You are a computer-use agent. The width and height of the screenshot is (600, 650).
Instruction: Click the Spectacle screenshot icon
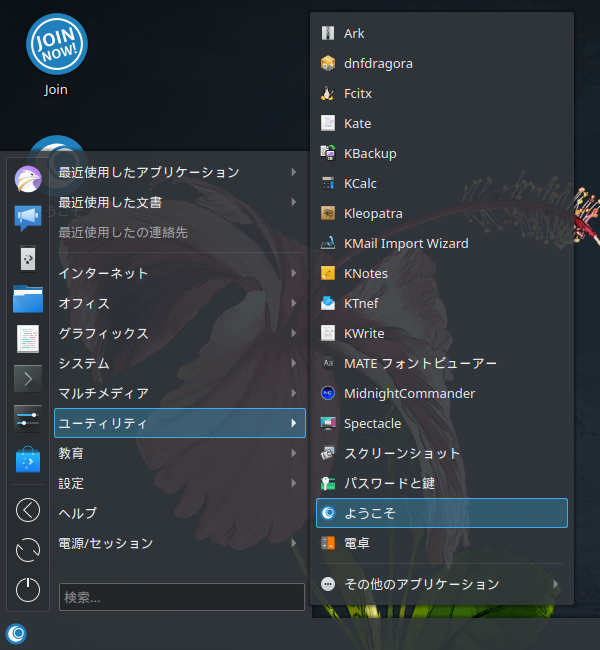point(328,423)
